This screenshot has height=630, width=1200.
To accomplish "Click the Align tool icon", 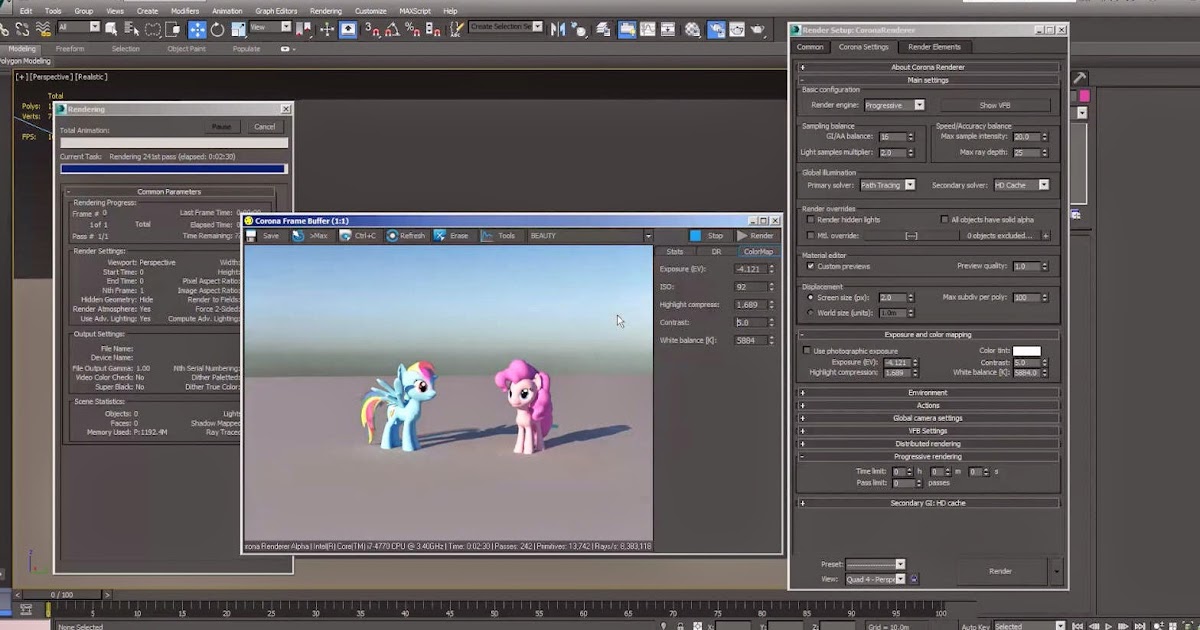I will 580,30.
